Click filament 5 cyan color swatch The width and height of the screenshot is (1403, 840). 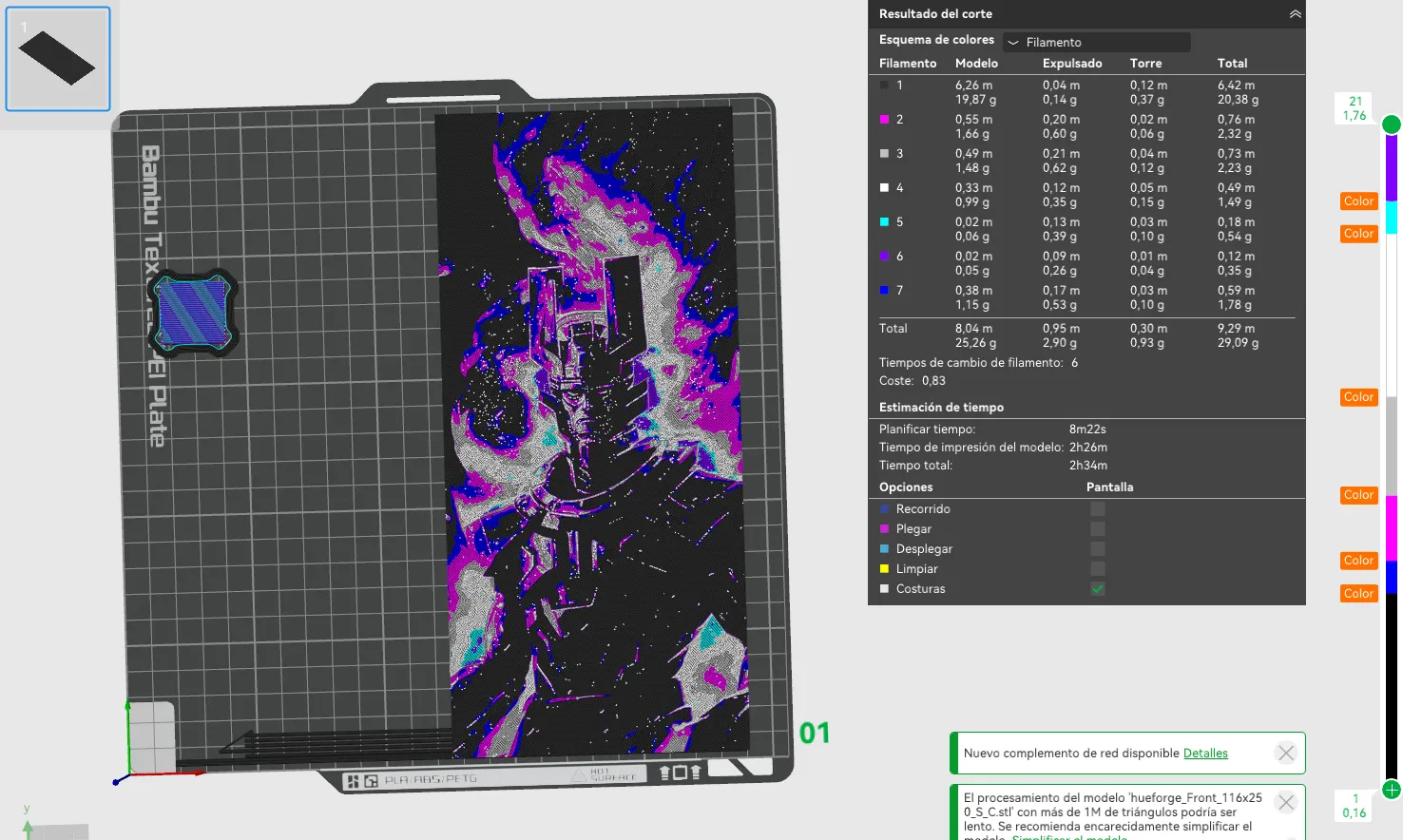884,222
